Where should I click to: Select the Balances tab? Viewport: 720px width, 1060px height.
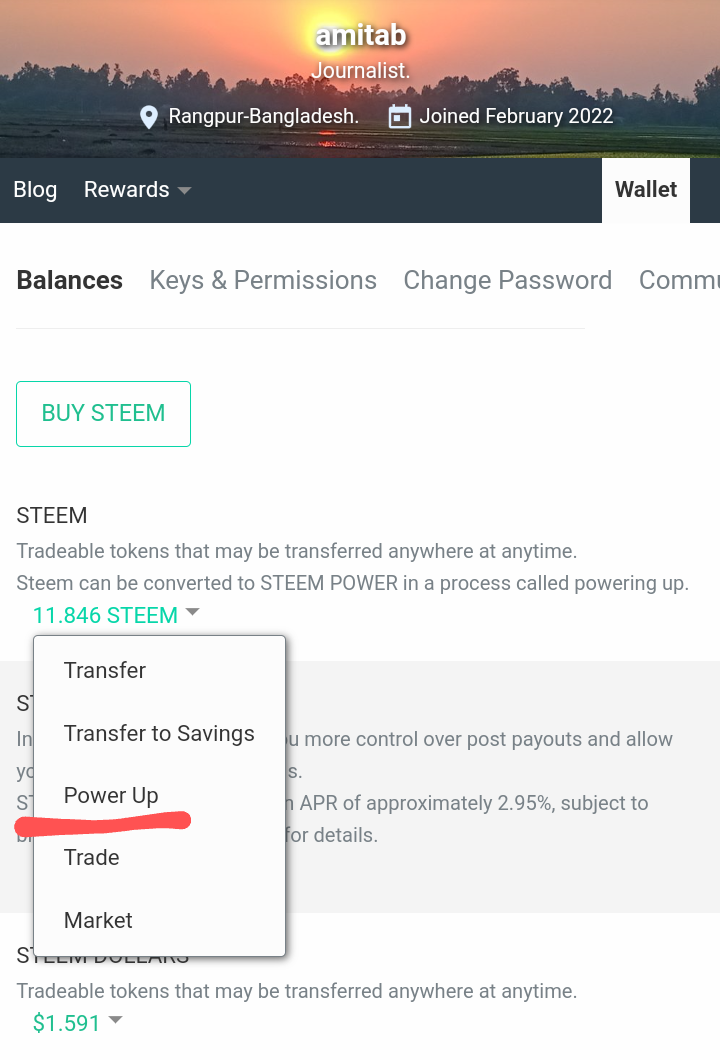click(x=70, y=281)
